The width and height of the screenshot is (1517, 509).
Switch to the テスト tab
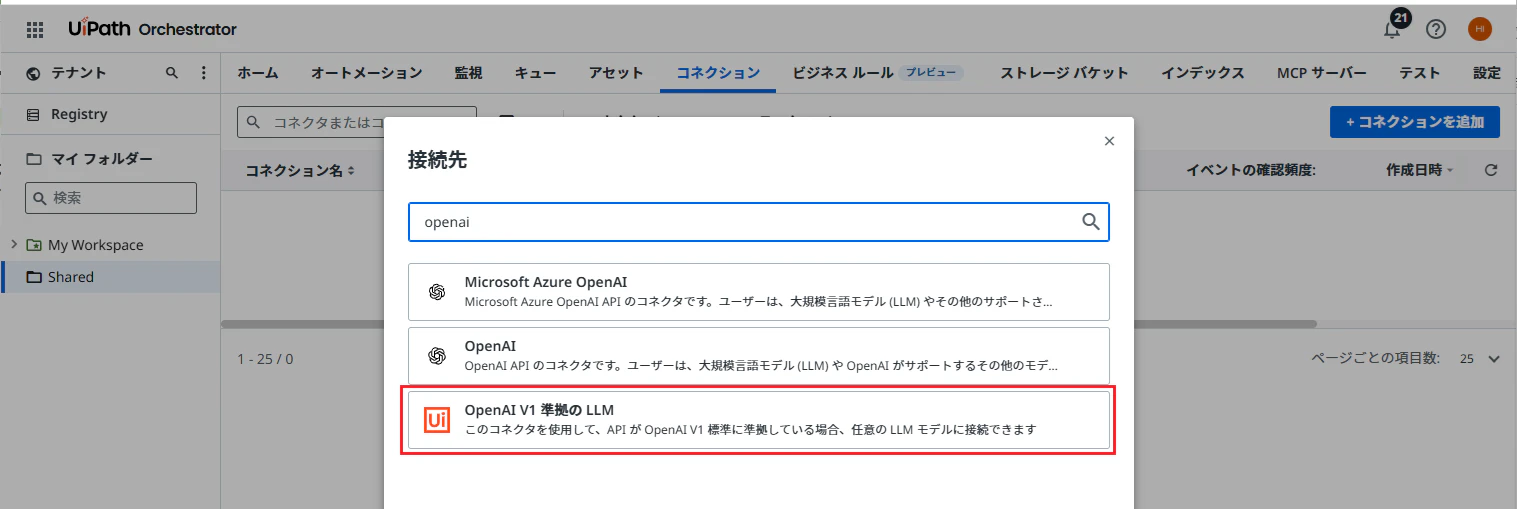pyautogui.click(x=1420, y=73)
